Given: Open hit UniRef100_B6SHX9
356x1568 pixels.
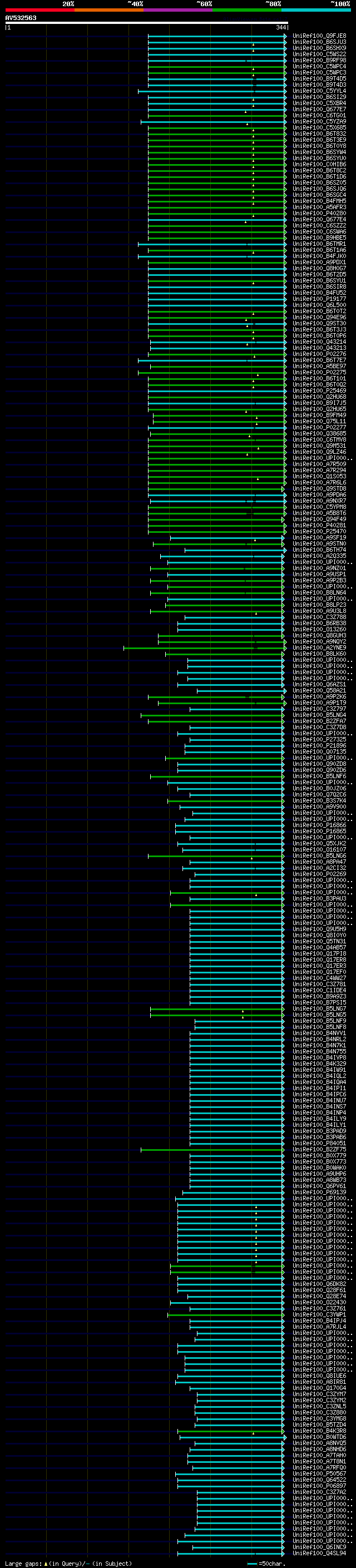Looking at the screenshot, I should (319, 48).
